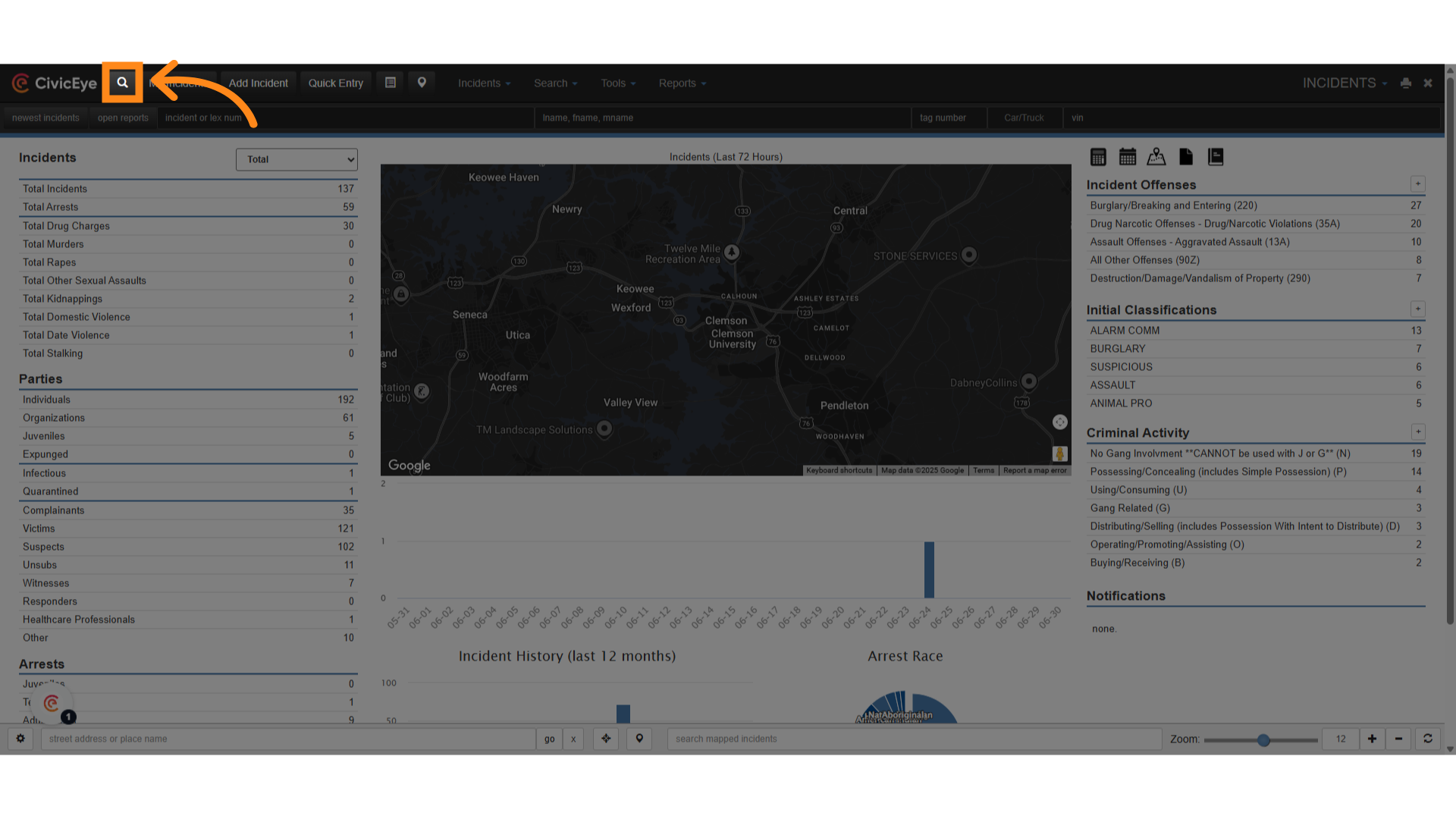This screenshot has height=819, width=1456.
Task: Expand Incident Offenses with plus button
Action: (x=1417, y=184)
